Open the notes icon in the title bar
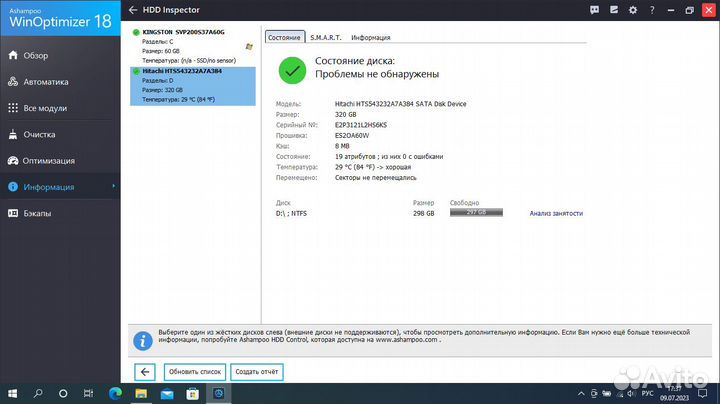Viewport: 720px width, 404px height. coord(613,10)
